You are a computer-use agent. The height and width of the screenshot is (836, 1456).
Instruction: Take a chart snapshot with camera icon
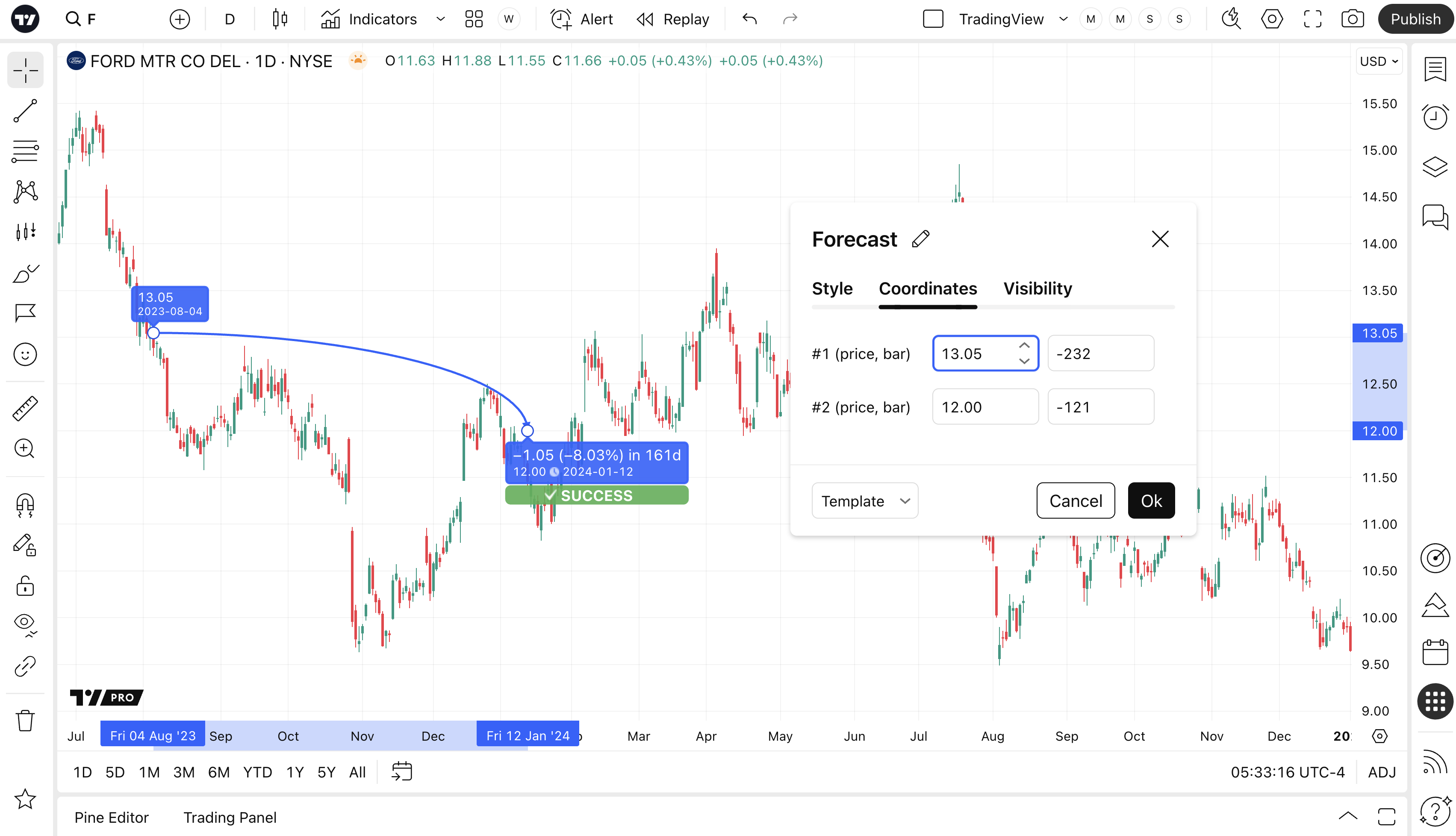pos(1352,19)
